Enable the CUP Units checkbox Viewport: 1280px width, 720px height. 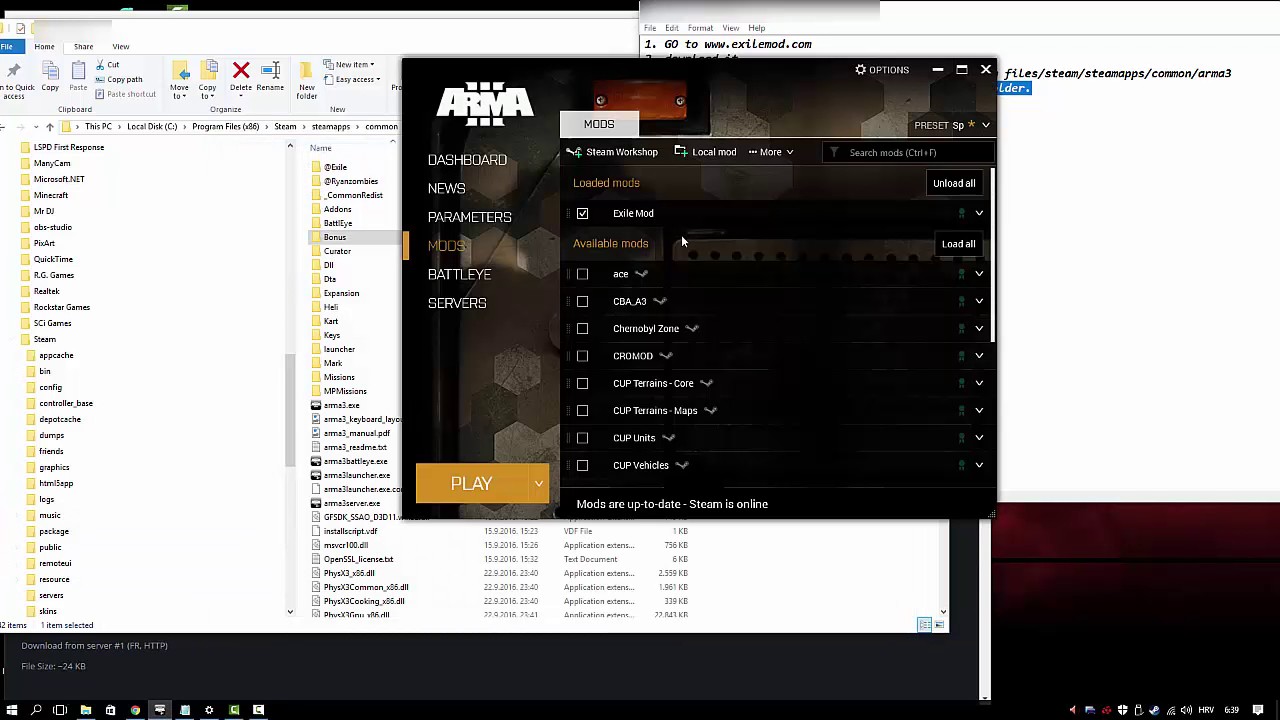click(582, 438)
